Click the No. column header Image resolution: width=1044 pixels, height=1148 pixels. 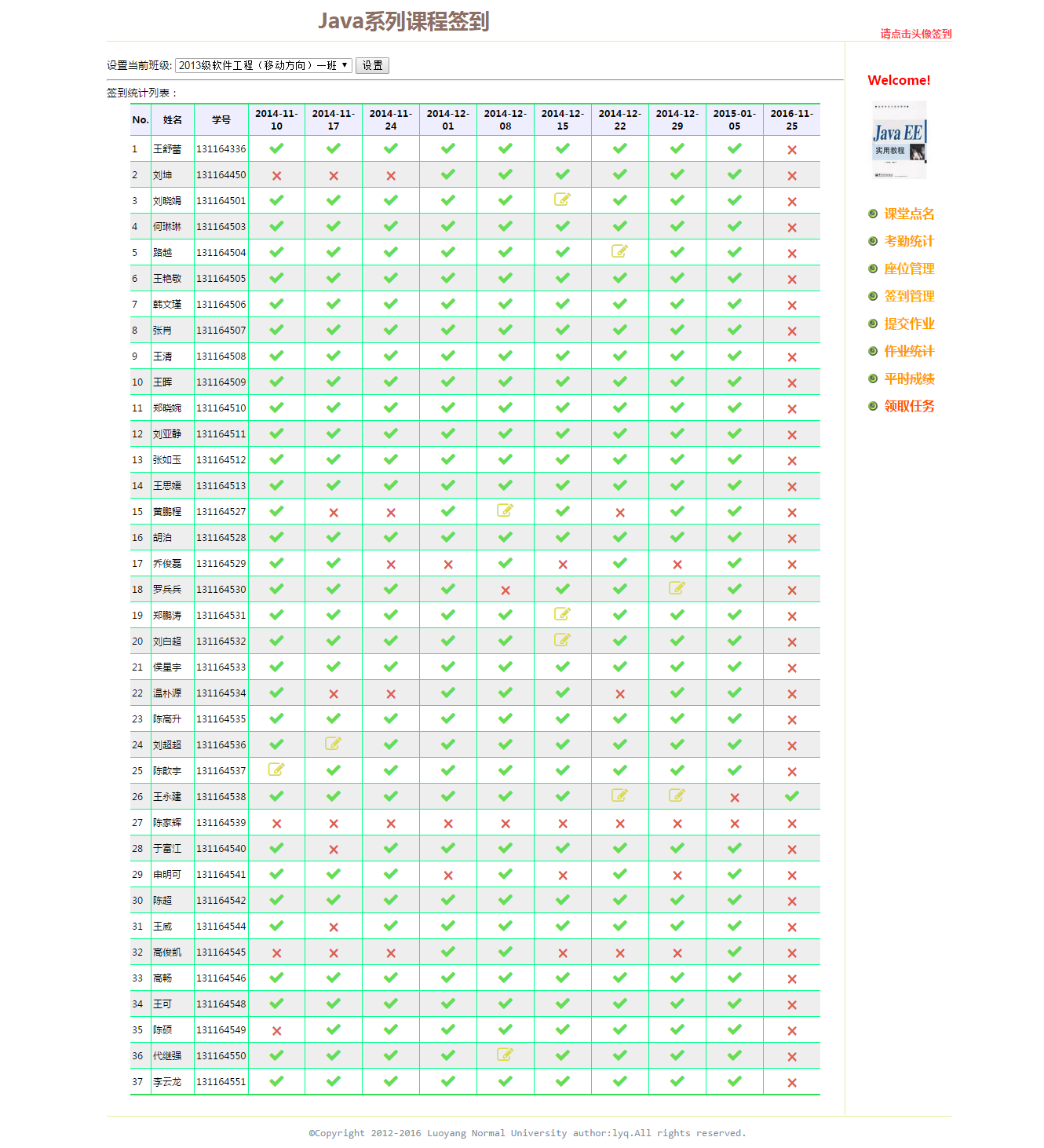(x=141, y=120)
